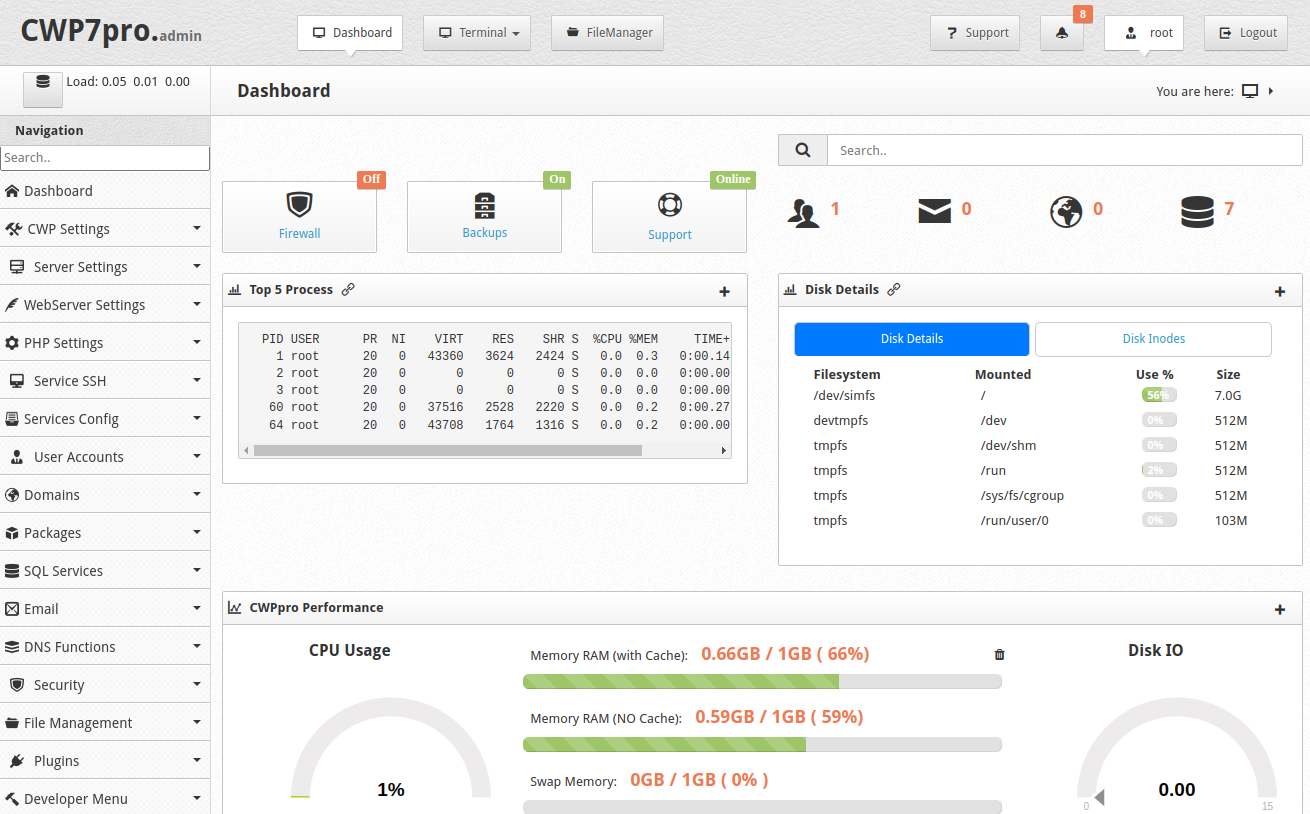Go to Dashboard in sidebar navigation

coord(105,191)
